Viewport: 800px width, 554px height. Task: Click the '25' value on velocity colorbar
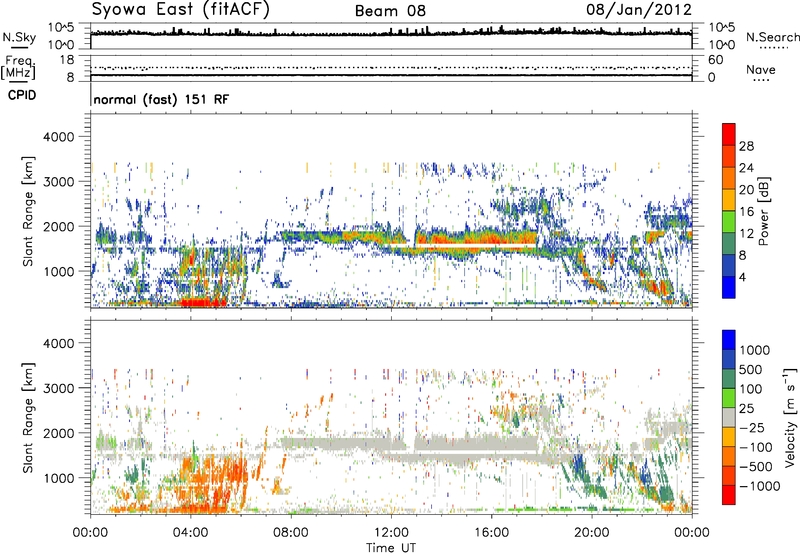(x=747, y=409)
